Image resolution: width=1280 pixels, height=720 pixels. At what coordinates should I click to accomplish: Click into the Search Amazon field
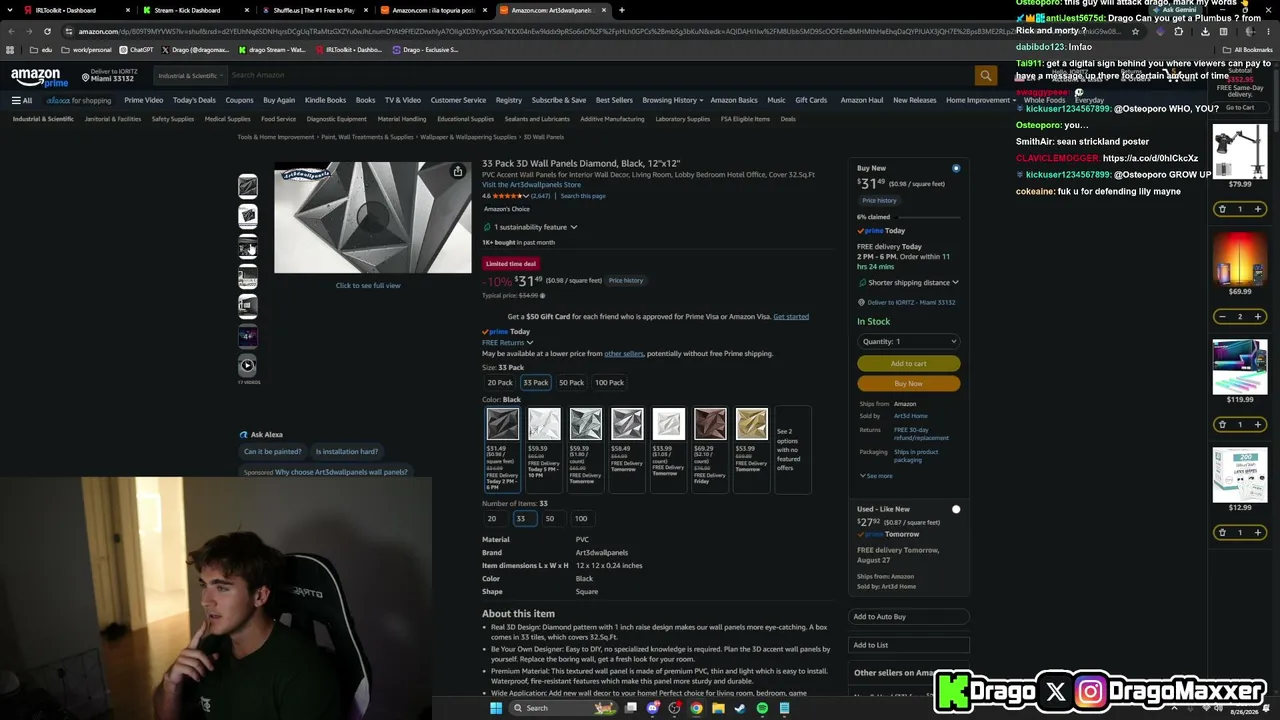pyautogui.click(x=600, y=75)
